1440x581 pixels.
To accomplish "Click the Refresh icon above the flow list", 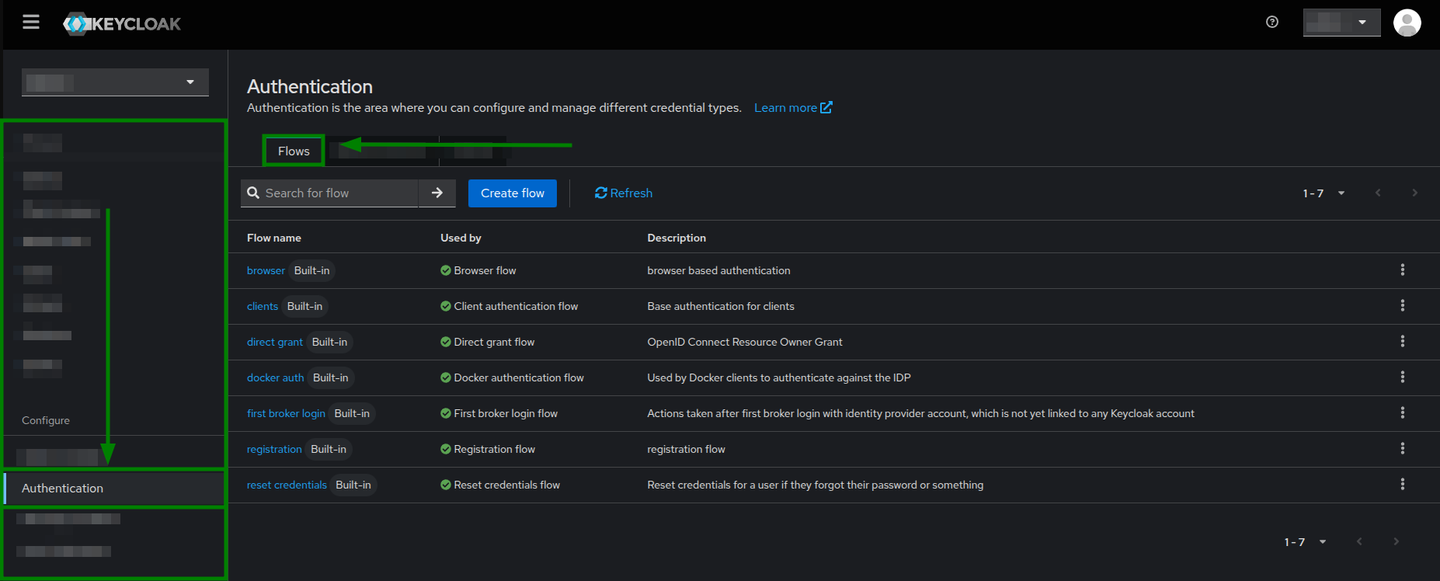I will 622,192.
